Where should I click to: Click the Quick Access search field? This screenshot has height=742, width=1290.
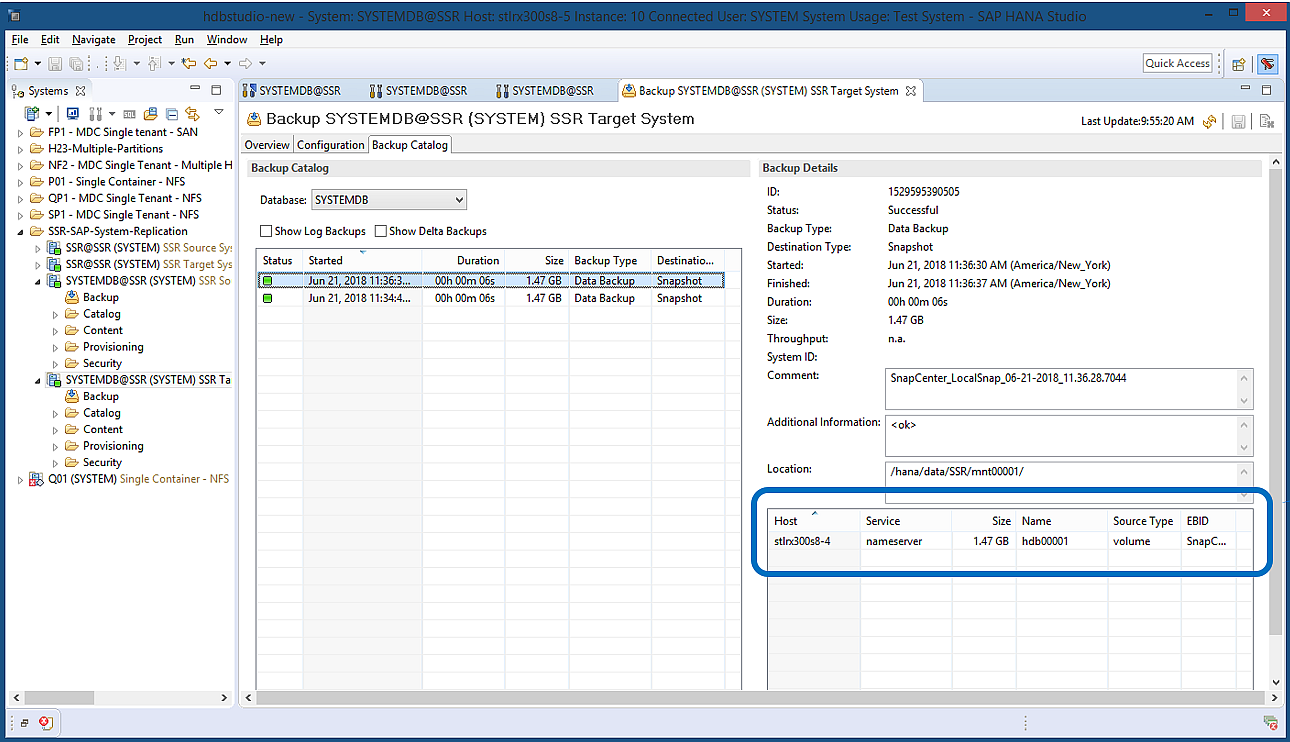click(x=1177, y=63)
